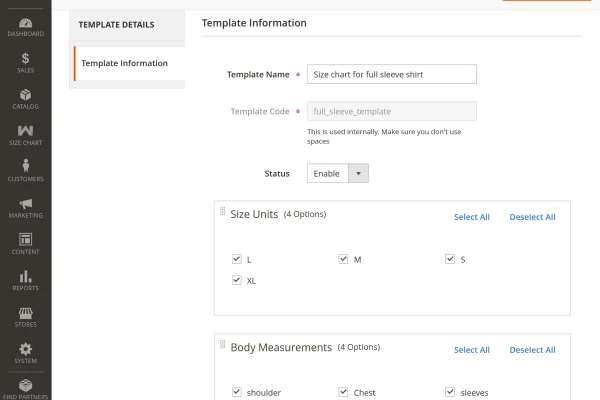The image size is (600, 400).
Task: Select the Template Information tab
Action: (x=125, y=63)
